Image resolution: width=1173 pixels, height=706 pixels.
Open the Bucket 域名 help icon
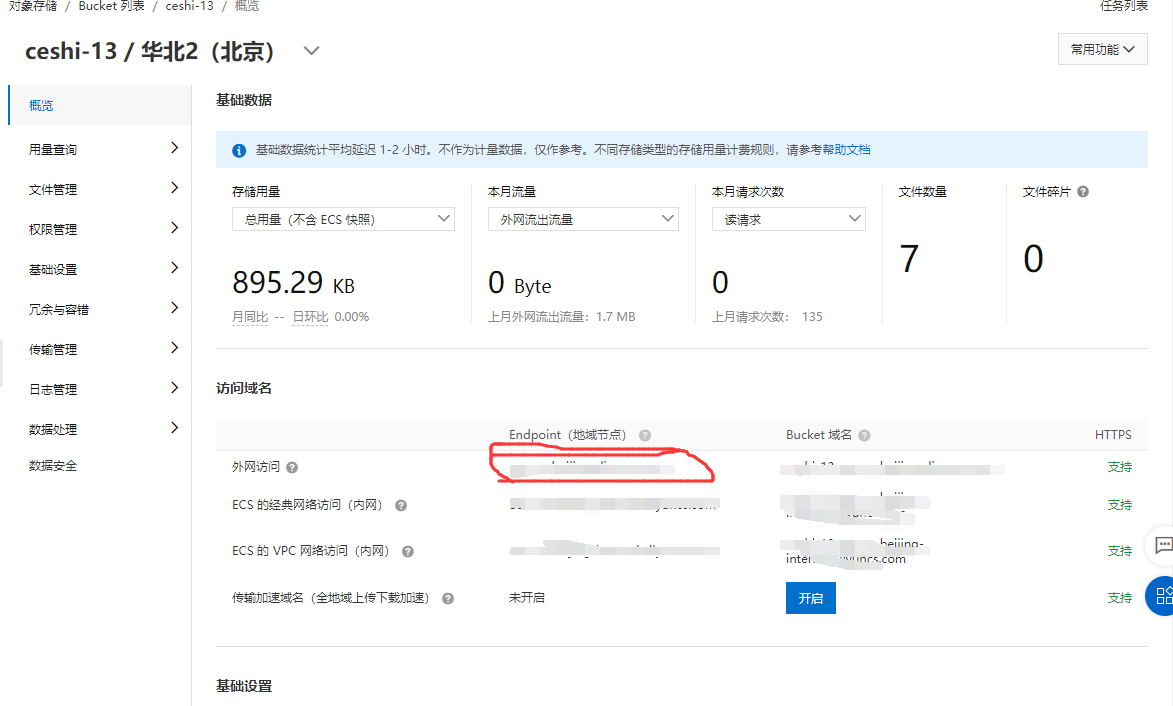click(x=863, y=435)
